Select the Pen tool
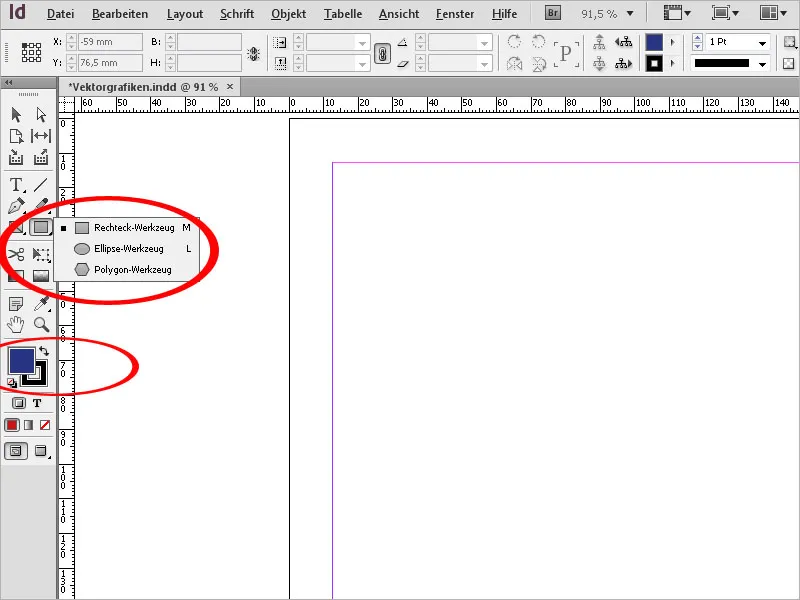The image size is (800, 600). [15, 203]
